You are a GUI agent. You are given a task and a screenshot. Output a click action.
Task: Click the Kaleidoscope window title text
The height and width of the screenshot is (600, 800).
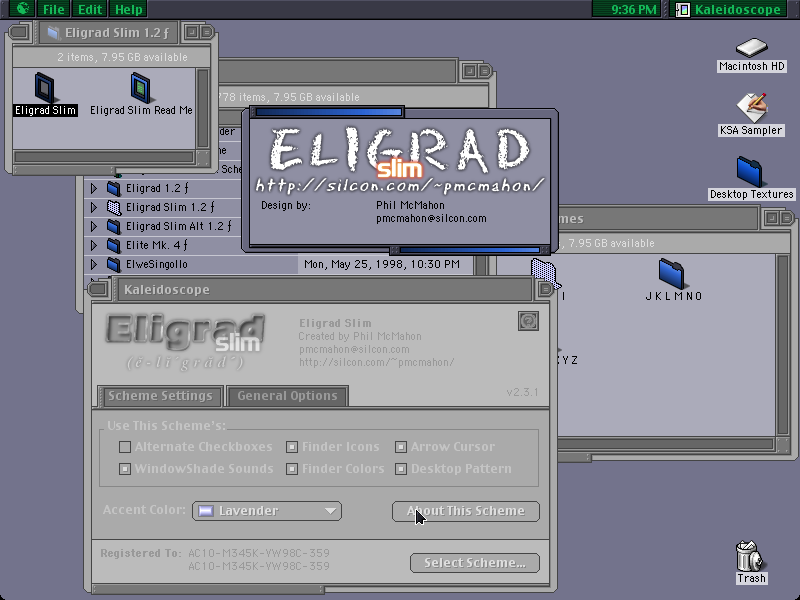[167, 290]
